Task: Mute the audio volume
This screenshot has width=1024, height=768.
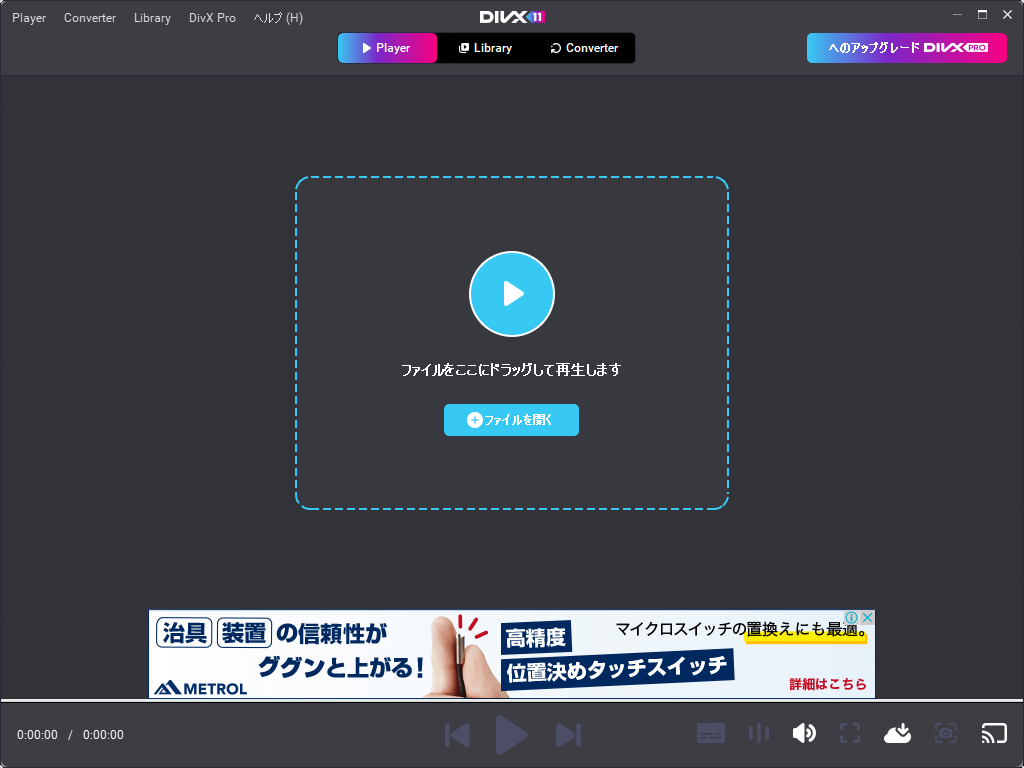Action: 804,733
